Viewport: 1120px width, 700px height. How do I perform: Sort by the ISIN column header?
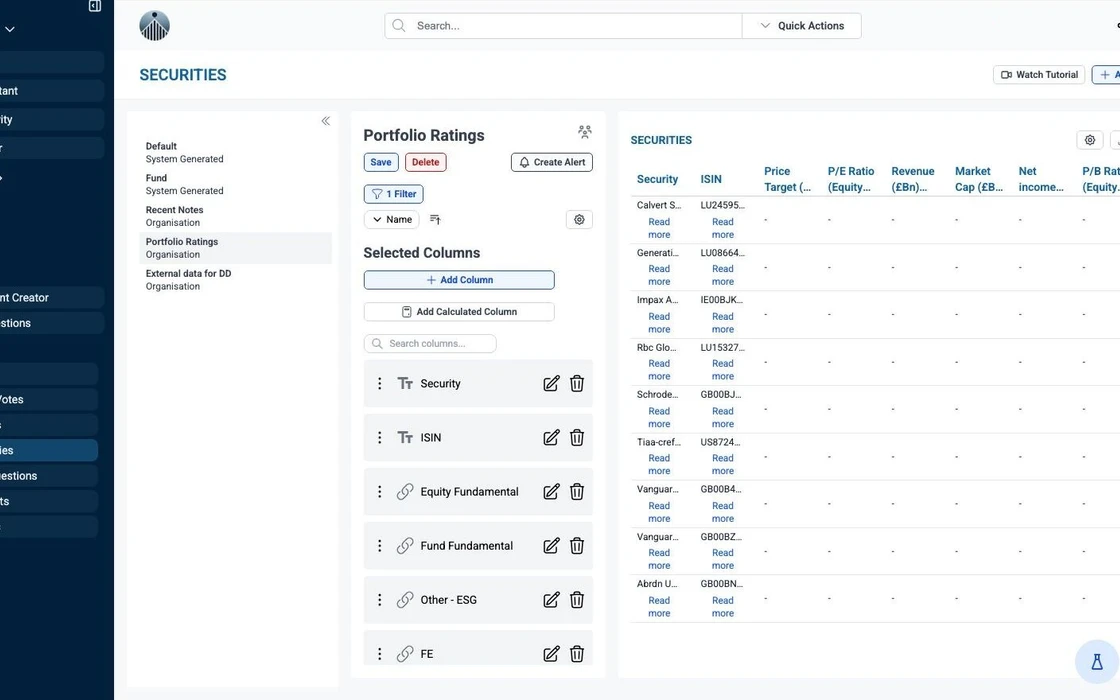[x=711, y=179]
